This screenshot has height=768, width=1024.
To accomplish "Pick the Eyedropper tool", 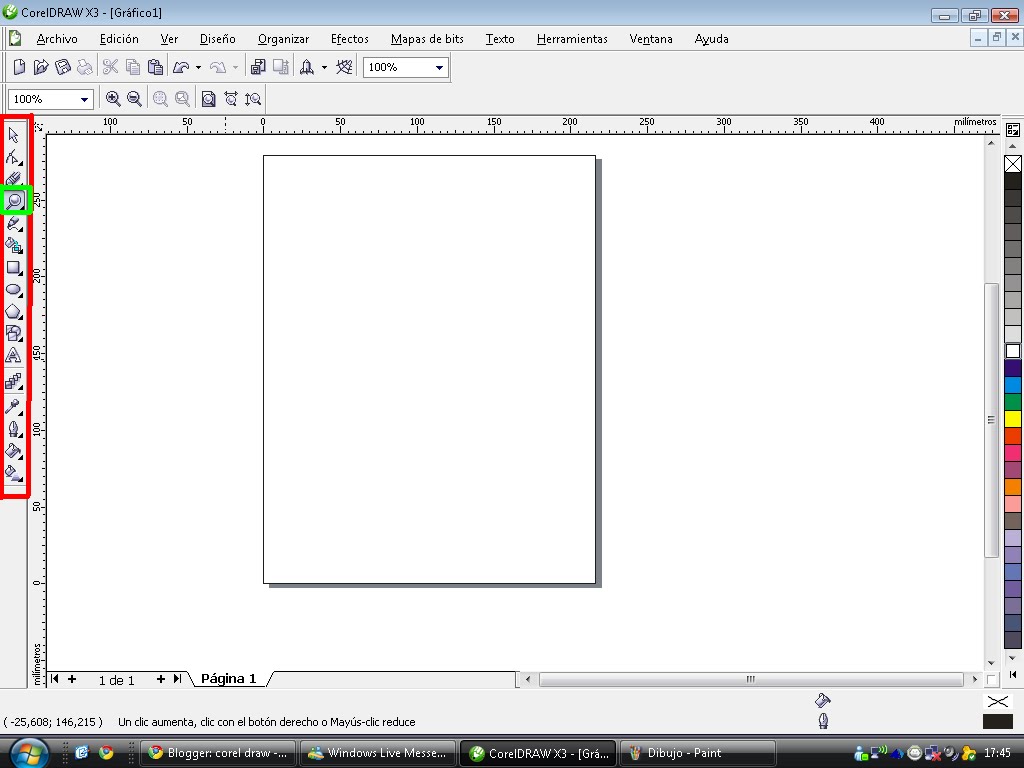I will (x=14, y=405).
